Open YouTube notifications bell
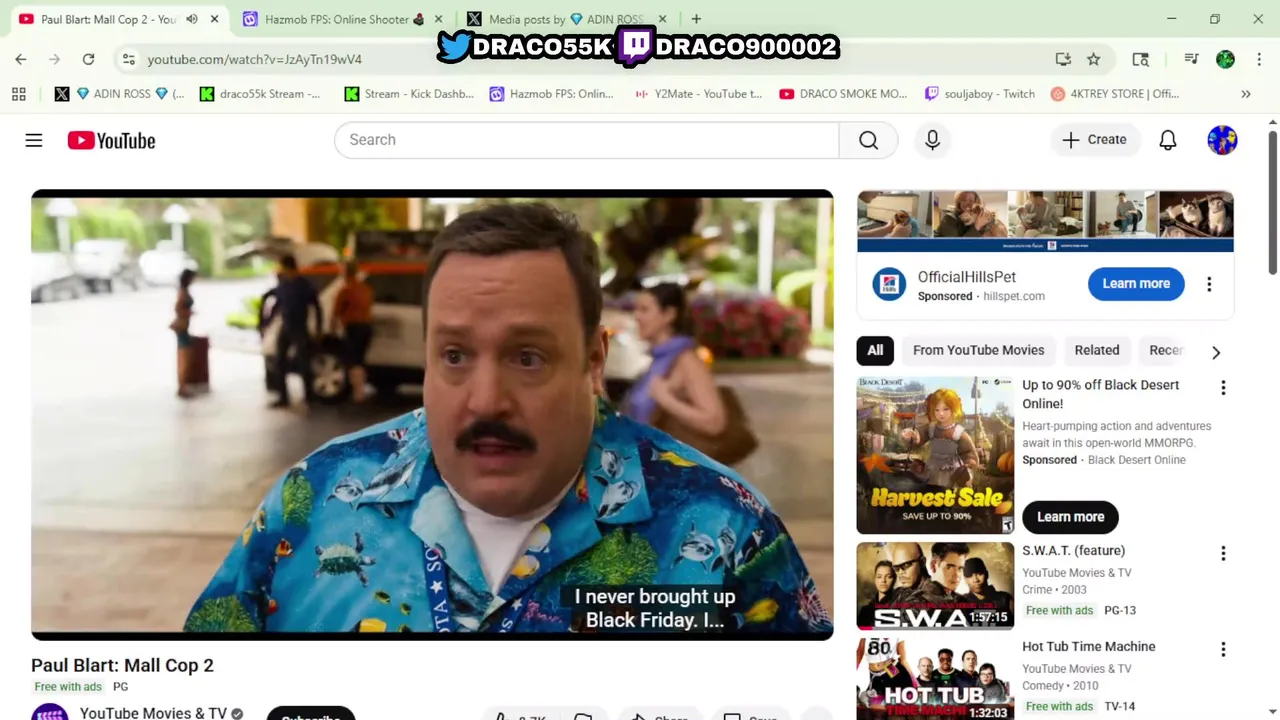1280x720 pixels. pyautogui.click(x=1167, y=140)
